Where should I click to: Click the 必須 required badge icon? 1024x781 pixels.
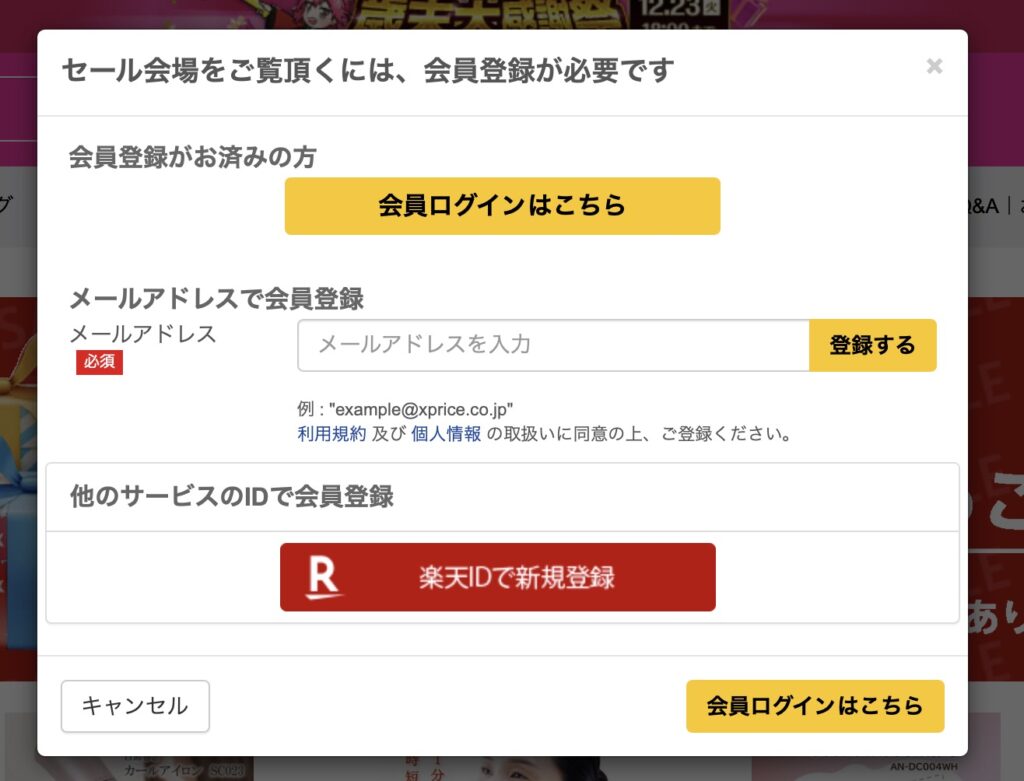click(x=99, y=363)
